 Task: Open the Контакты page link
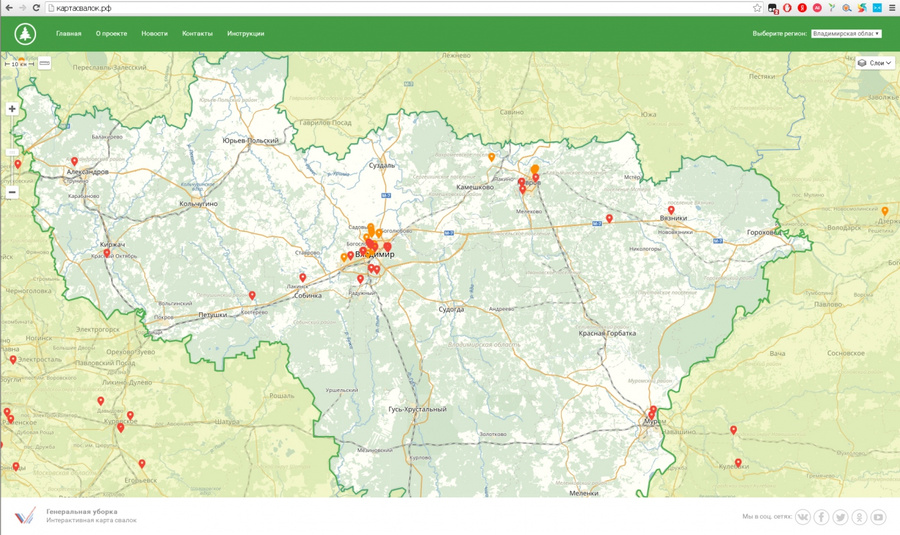[x=197, y=33]
